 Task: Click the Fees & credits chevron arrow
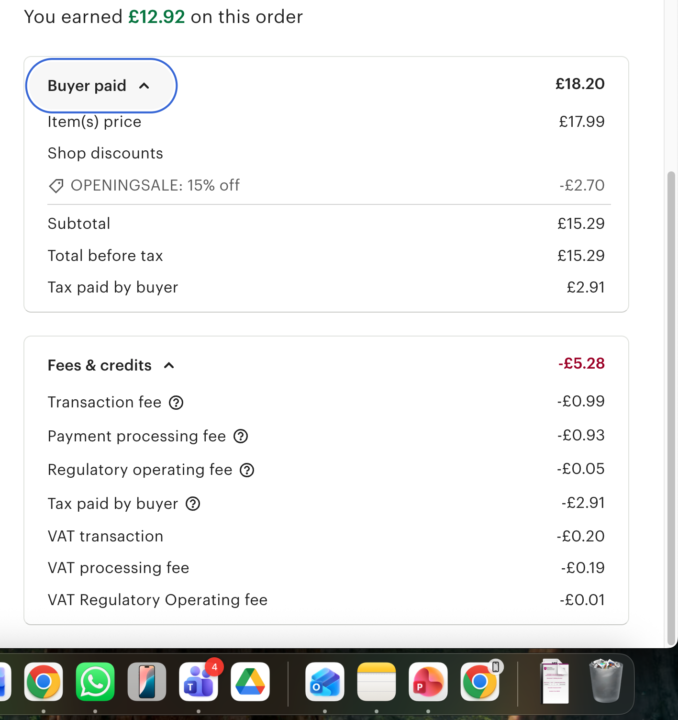tap(169, 366)
